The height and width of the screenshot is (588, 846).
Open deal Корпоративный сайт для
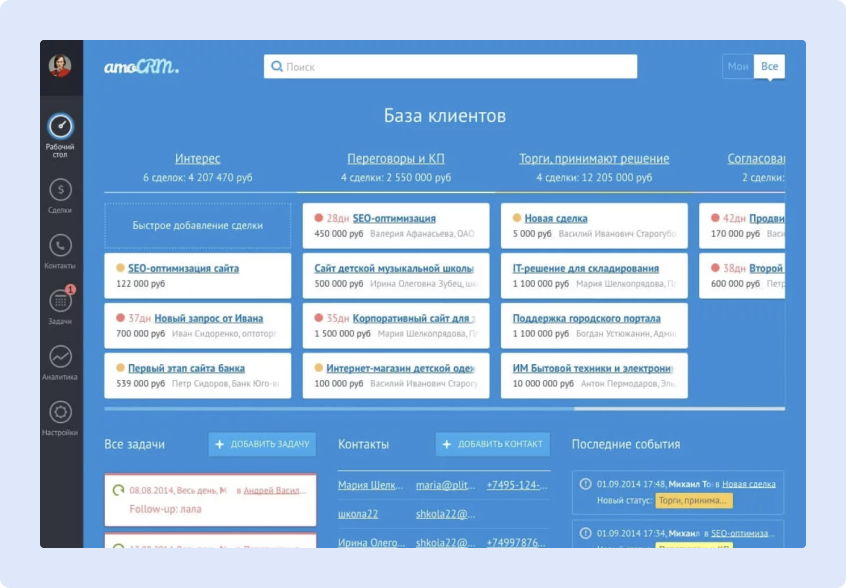click(414, 318)
